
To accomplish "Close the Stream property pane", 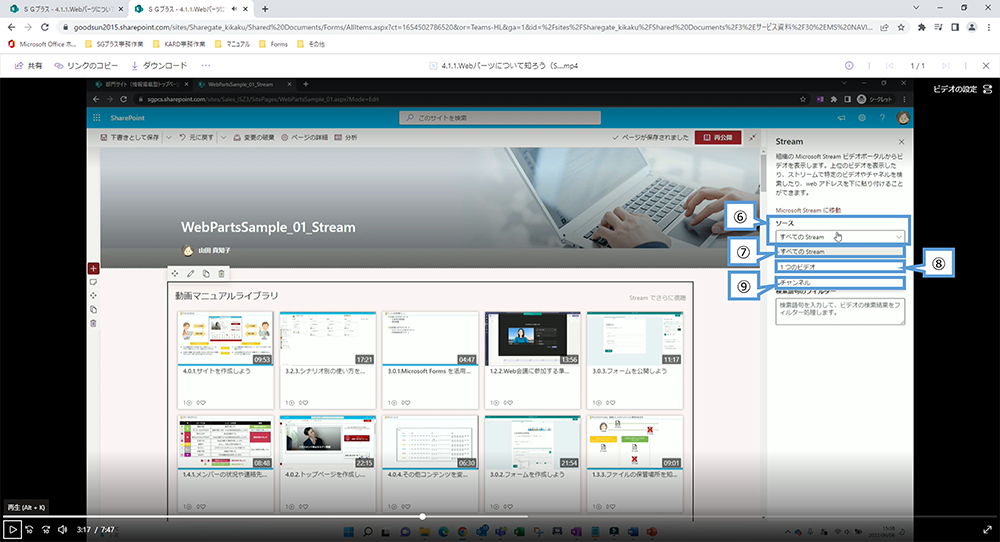I will [901, 142].
